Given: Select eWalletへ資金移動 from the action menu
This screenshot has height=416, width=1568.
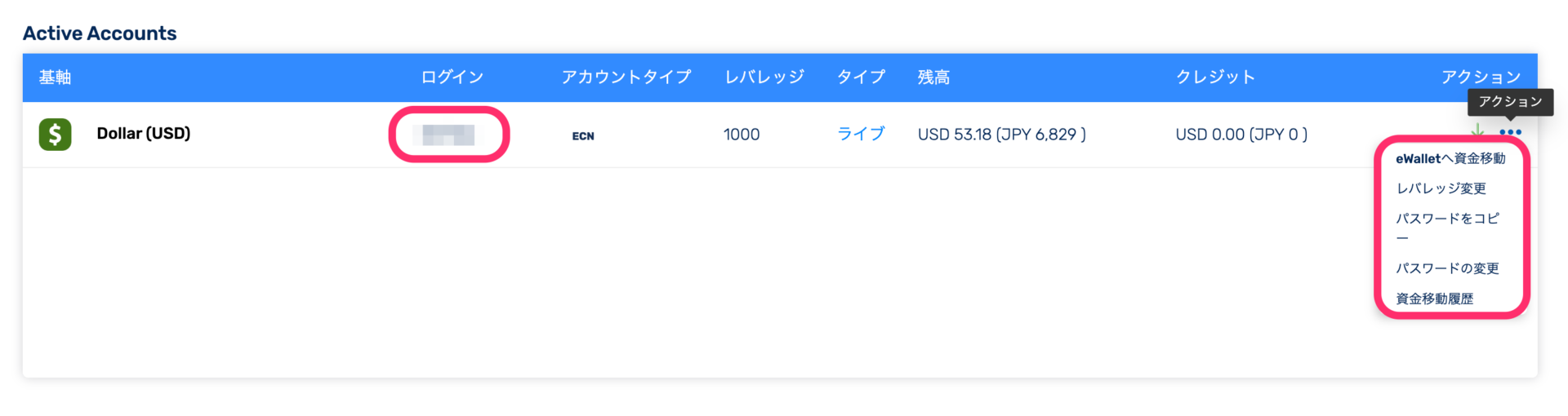Looking at the screenshot, I should point(1450,158).
